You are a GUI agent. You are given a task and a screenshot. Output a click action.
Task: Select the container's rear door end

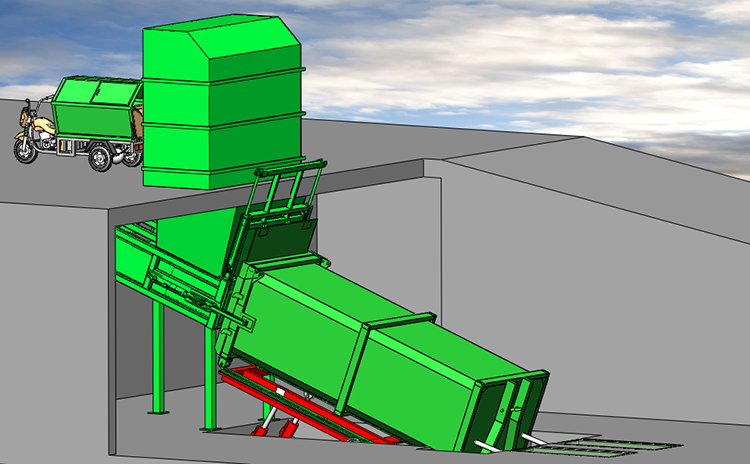(507, 411)
